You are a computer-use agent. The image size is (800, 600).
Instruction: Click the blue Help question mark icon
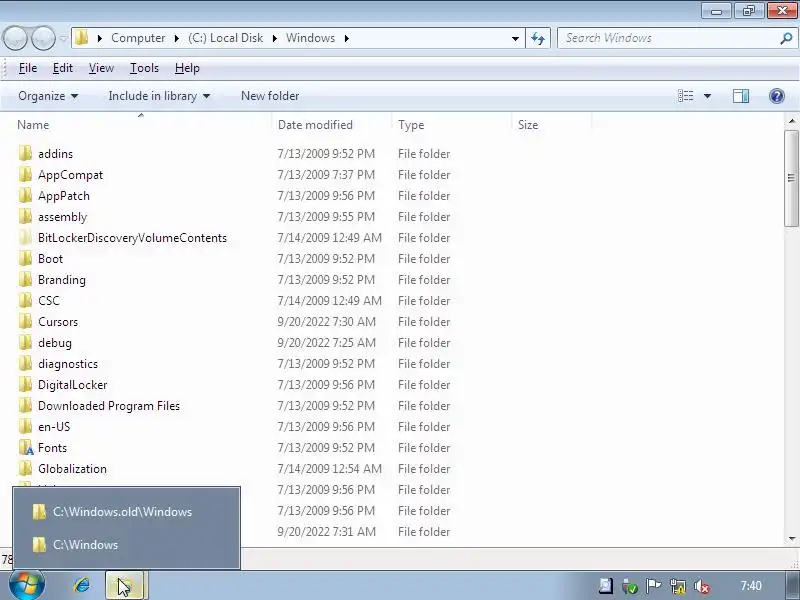[777, 96]
